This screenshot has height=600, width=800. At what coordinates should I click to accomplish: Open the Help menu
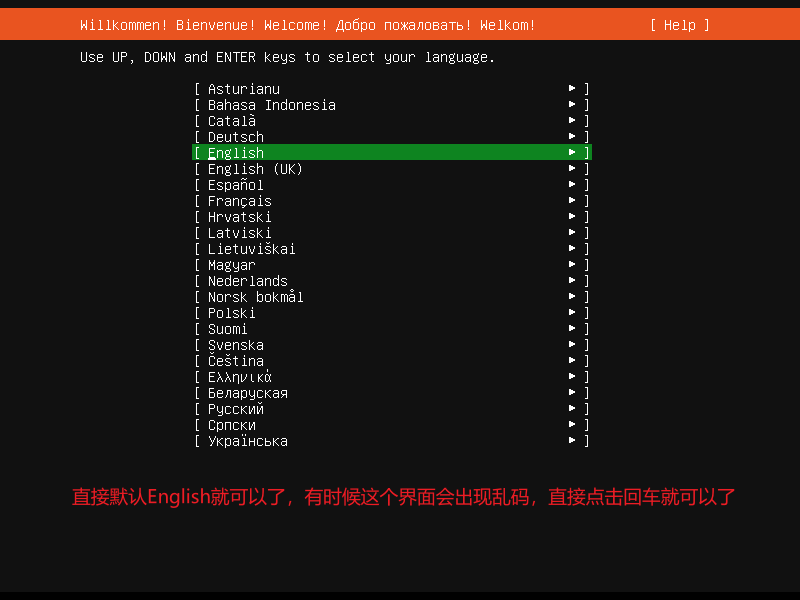point(679,25)
